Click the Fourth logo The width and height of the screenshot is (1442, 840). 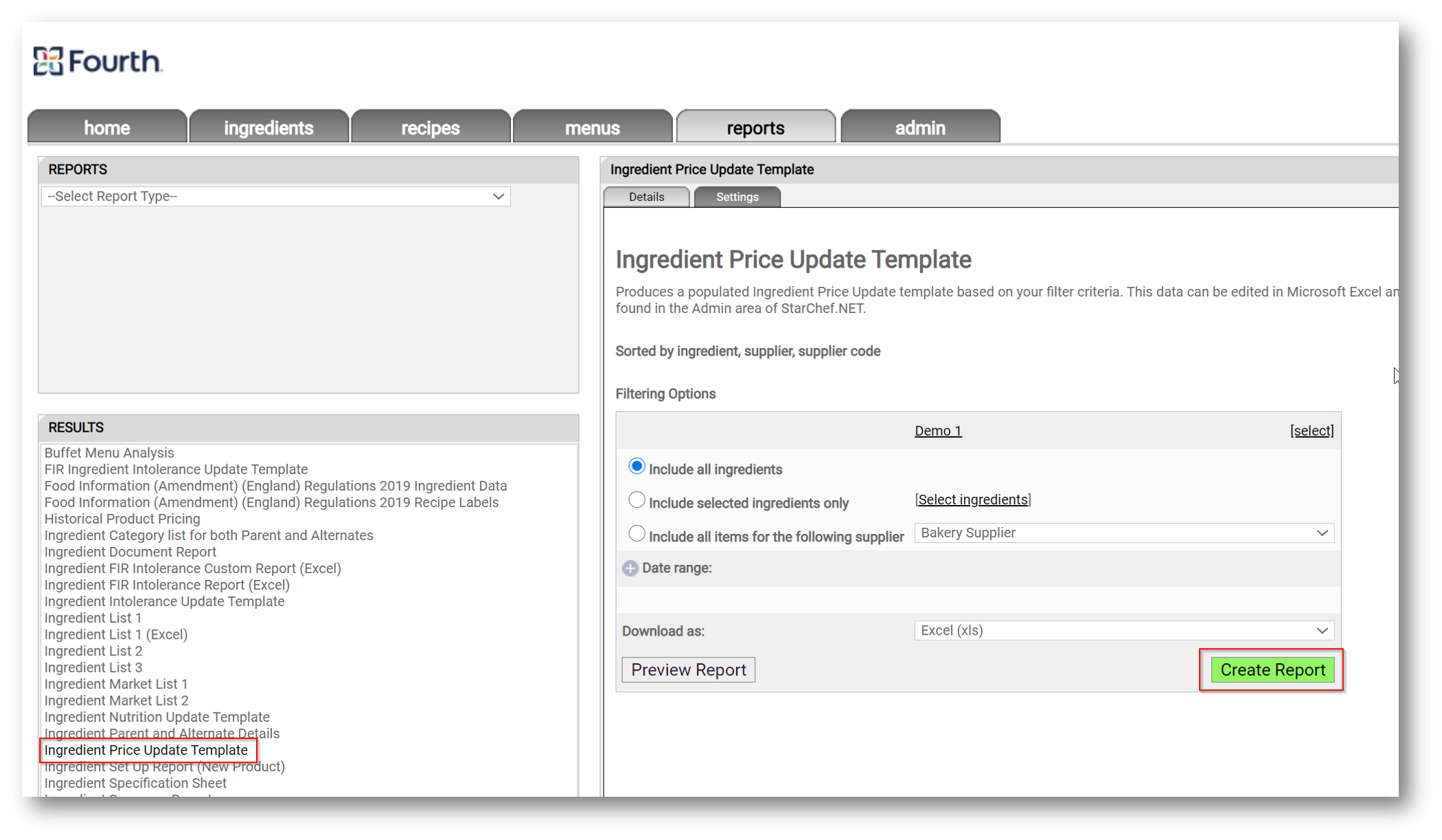pos(98,61)
